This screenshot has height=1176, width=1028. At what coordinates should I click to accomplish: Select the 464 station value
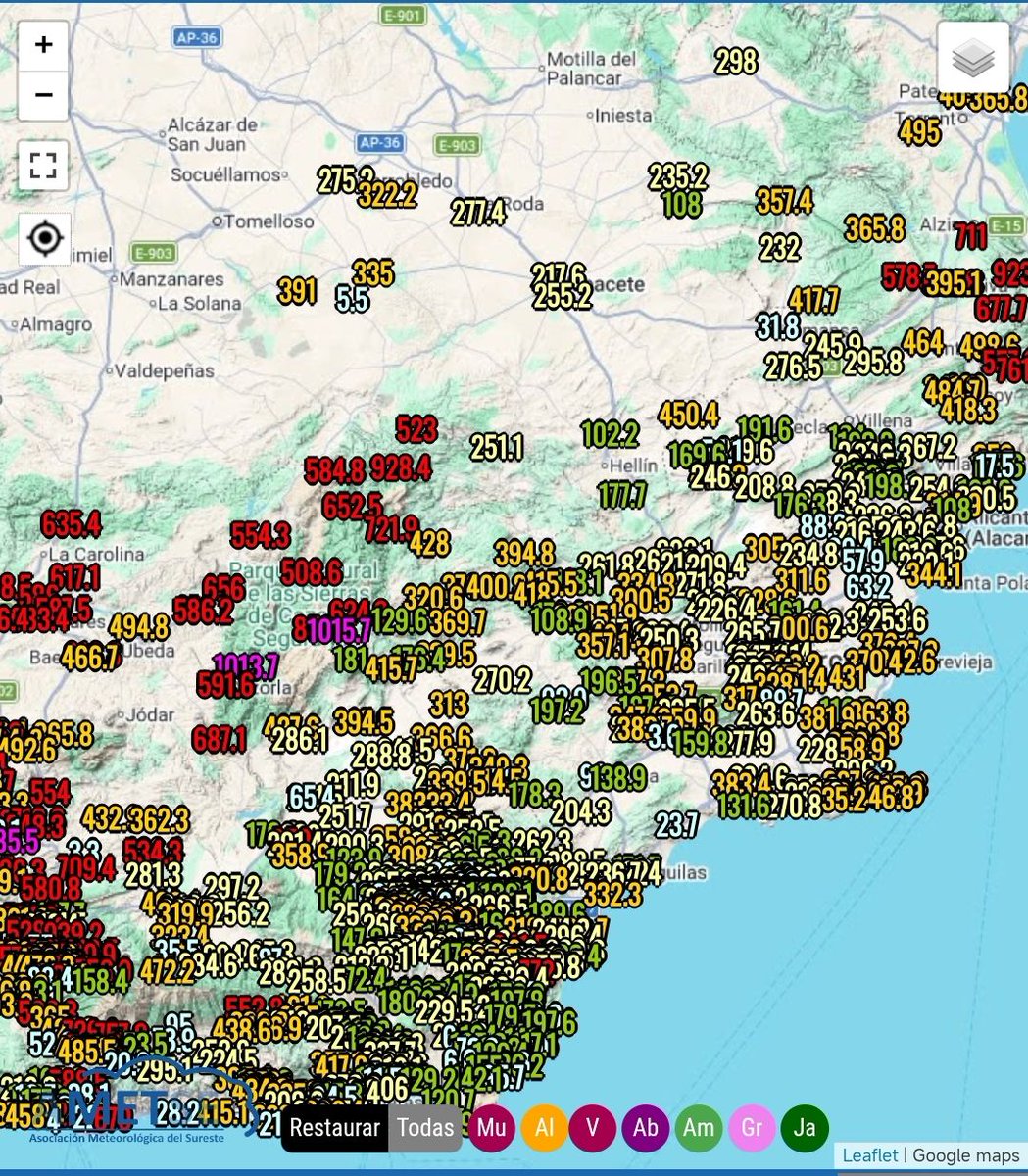(x=922, y=341)
